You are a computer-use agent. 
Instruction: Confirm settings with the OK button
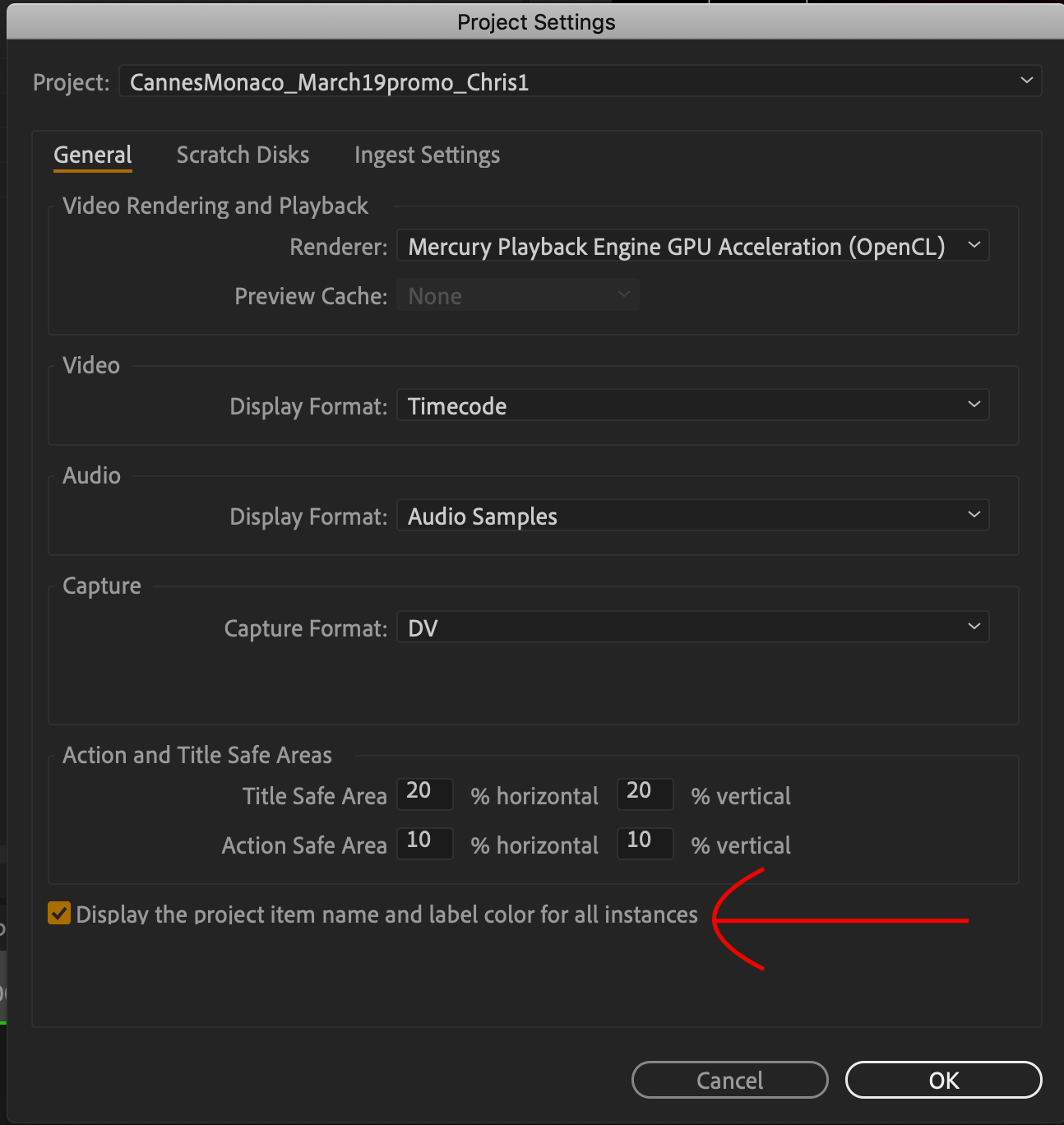944,1080
